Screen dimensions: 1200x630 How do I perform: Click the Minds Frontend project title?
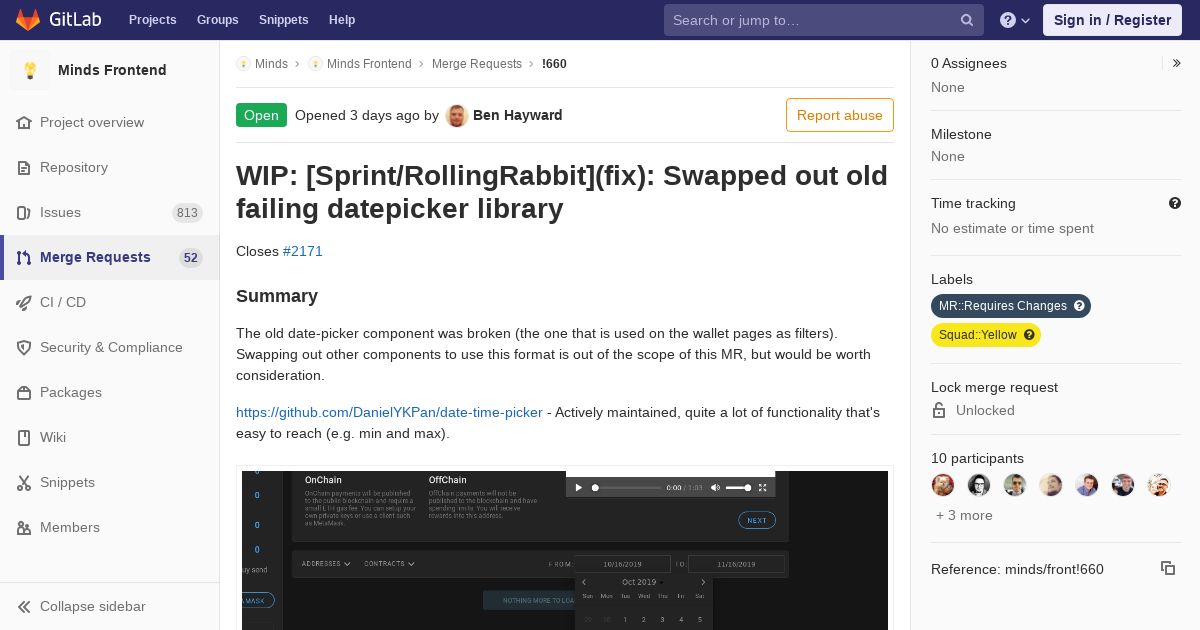(x=112, y=70)
